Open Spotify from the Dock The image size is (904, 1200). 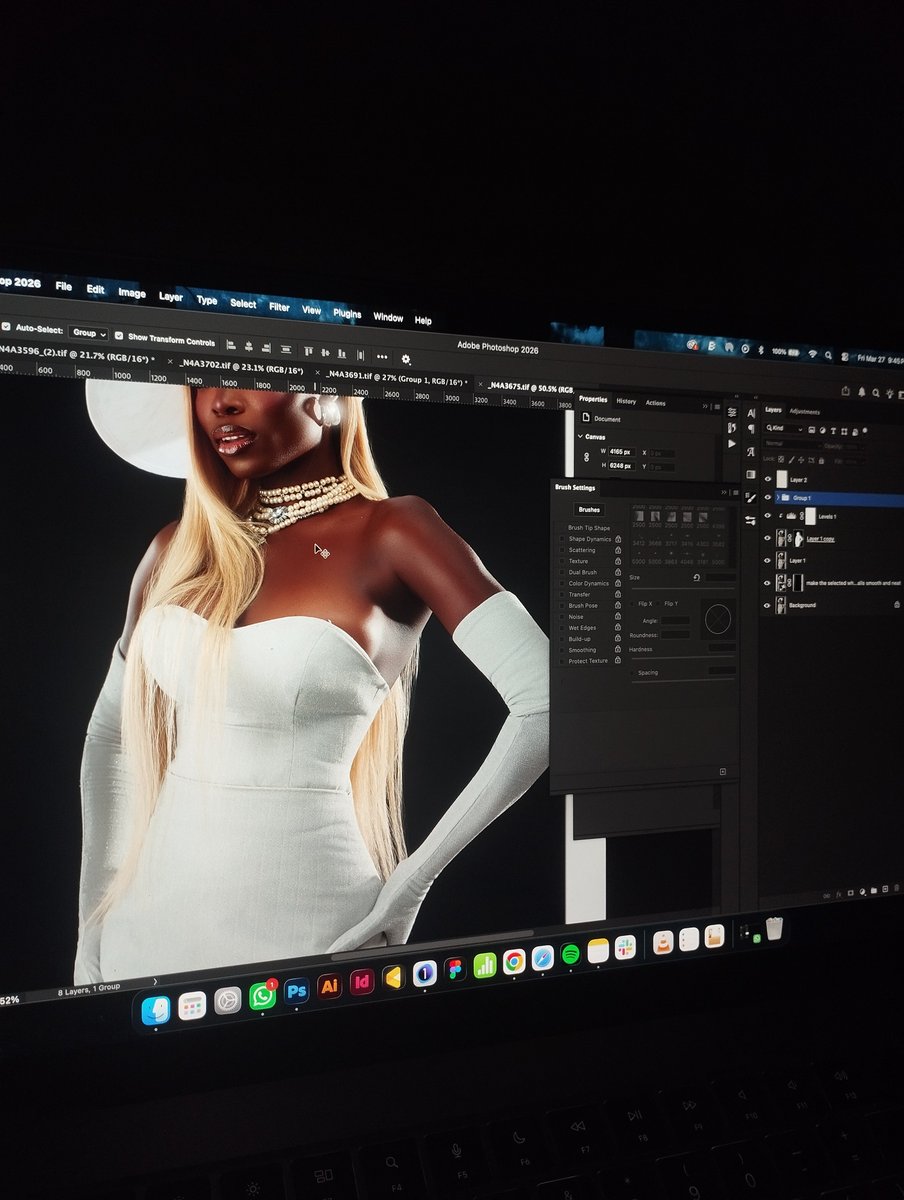click(x=570, y=954)
